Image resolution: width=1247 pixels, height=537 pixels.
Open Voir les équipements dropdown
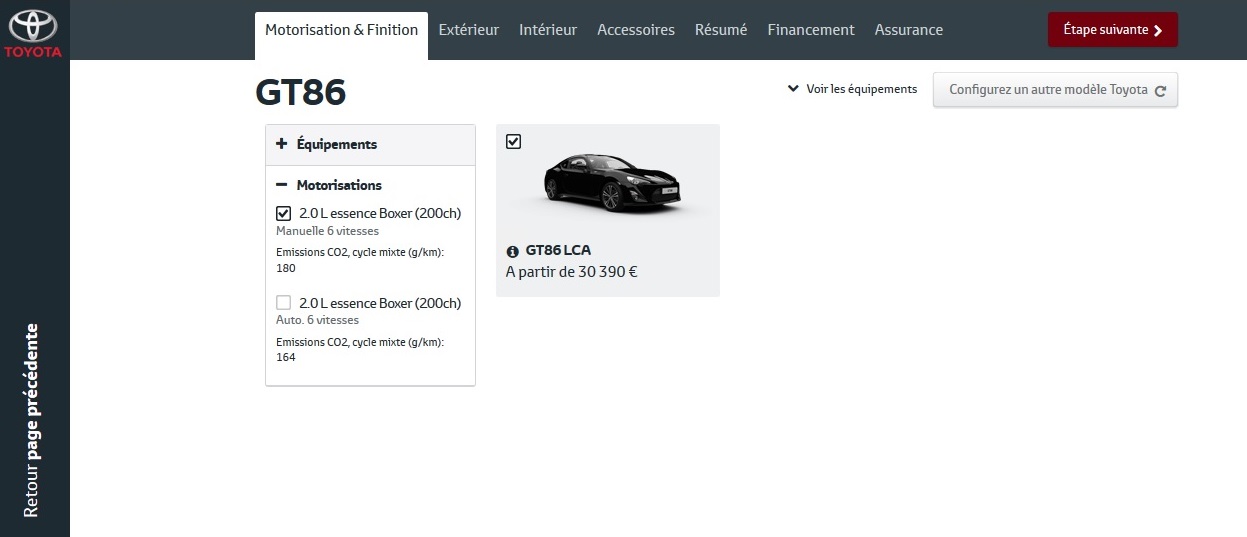point(852,89)
